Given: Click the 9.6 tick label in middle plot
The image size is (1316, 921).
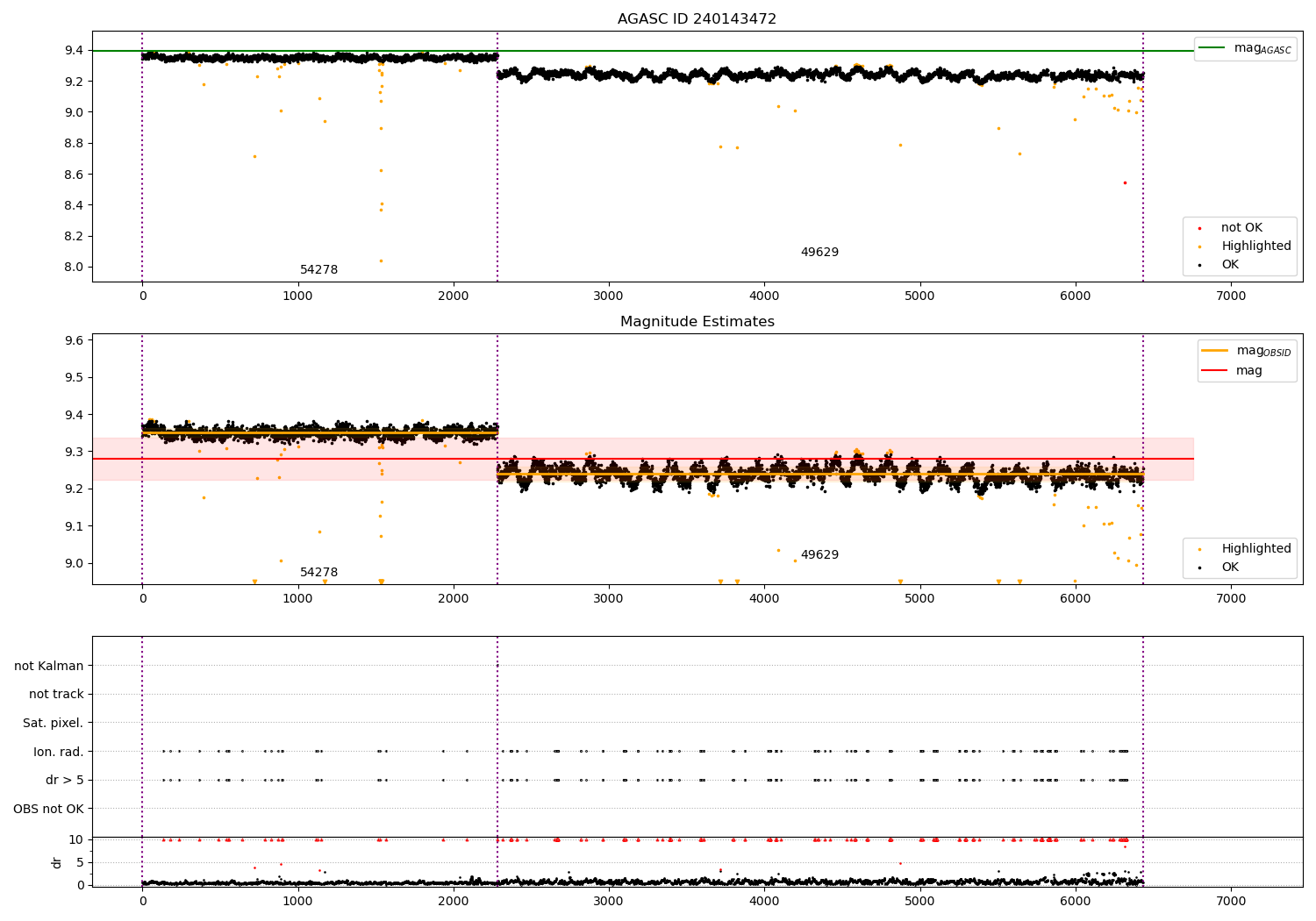Looking at the screenshot, I should [x=74, y=340].
